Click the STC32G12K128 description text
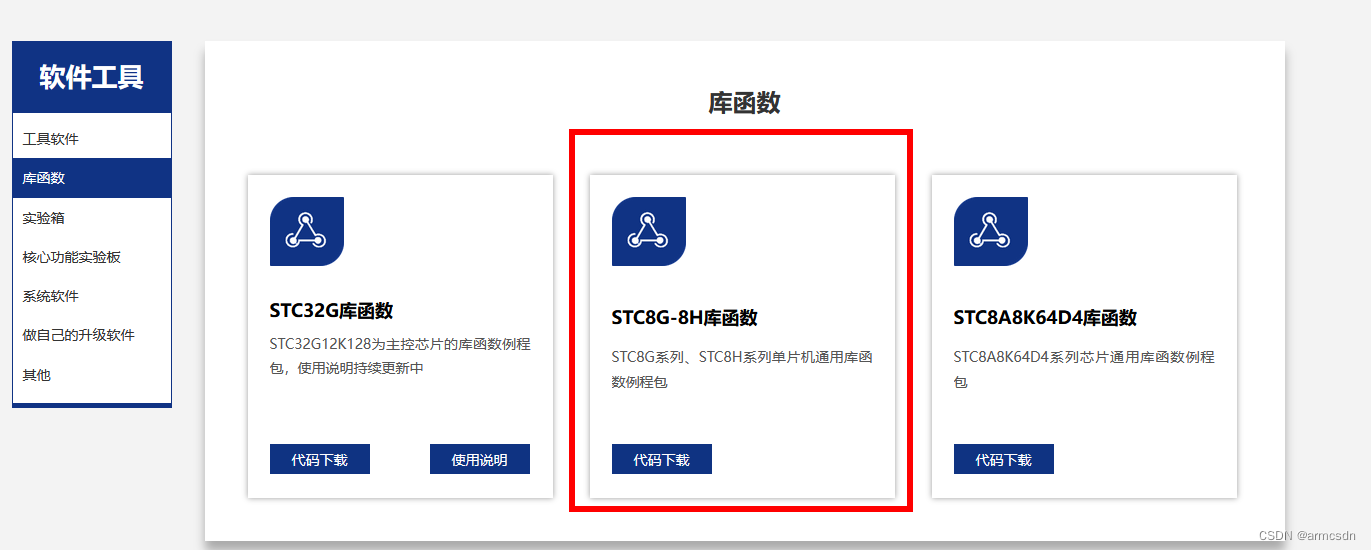Viewport: 1371px width, 550px height. click(400, 356)
